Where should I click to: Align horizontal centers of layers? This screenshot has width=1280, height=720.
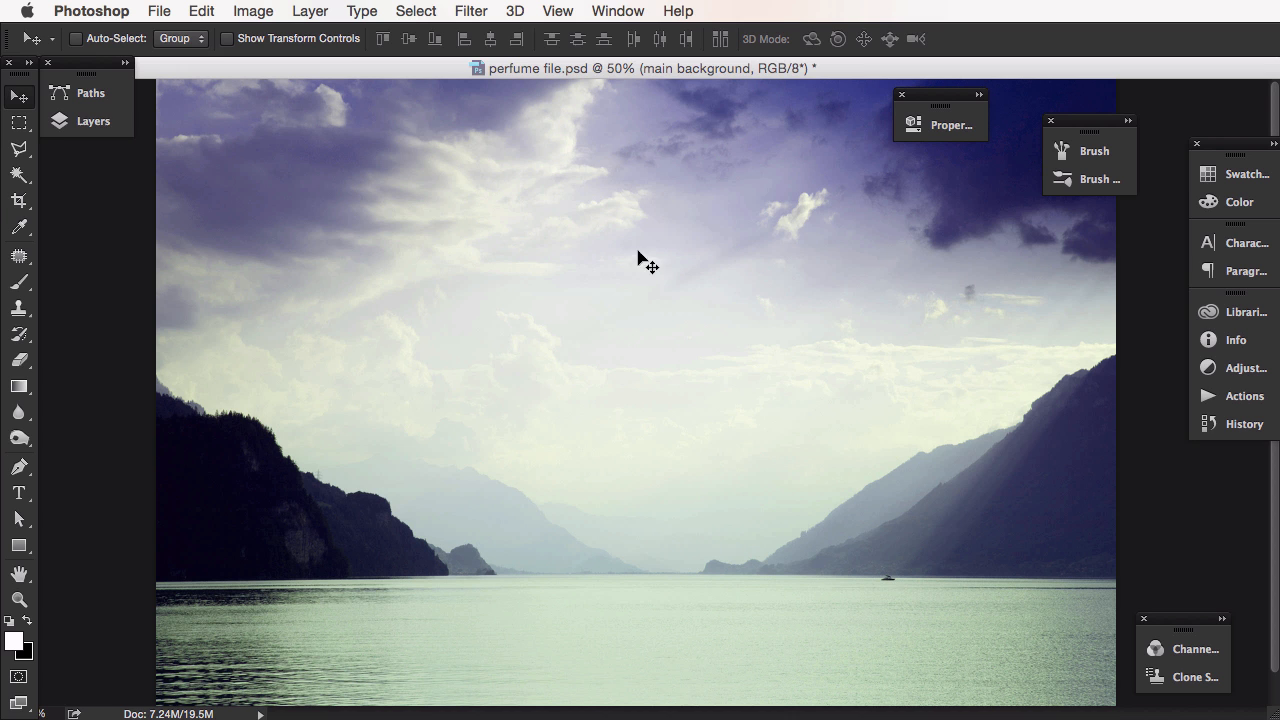[x=490, y=39]
